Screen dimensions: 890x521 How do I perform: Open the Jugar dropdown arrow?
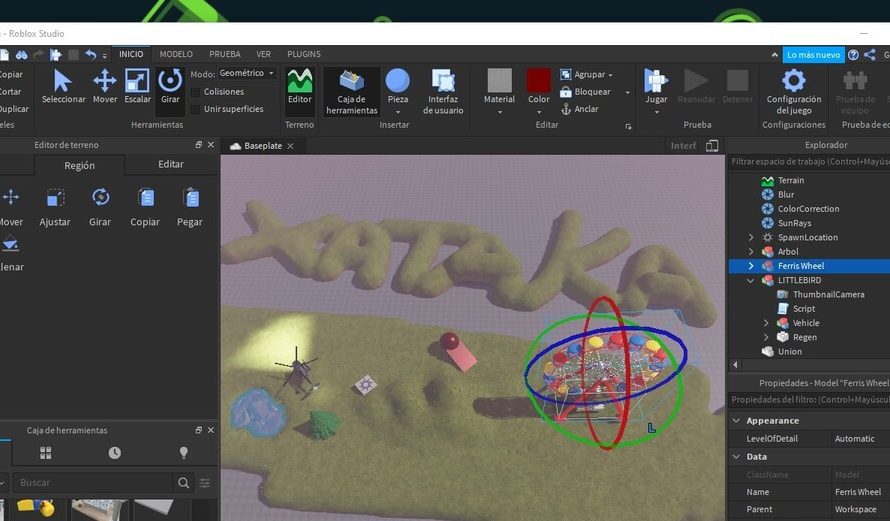[656, 112]
